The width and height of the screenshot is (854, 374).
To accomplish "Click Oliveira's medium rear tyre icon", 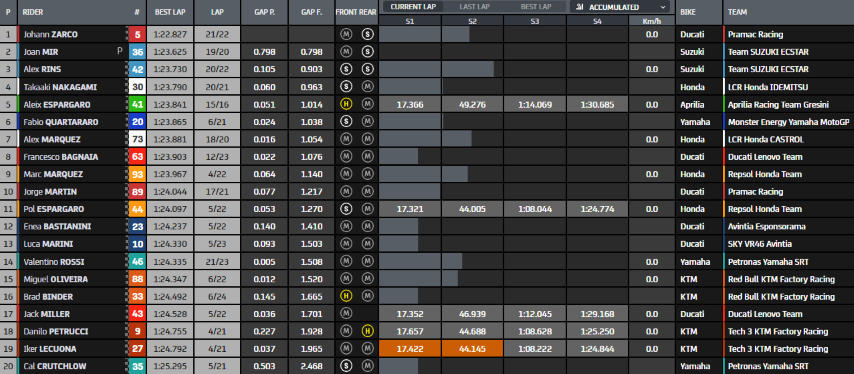I will [367, 279].
